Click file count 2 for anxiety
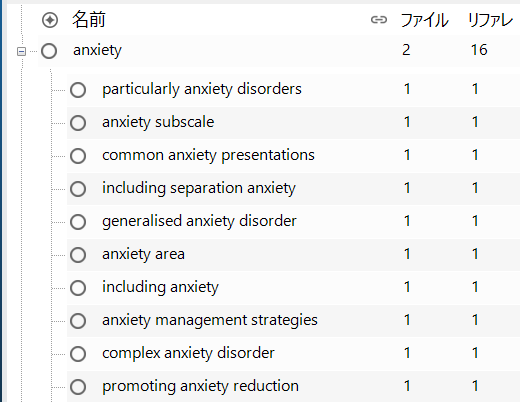 [x=406, y=50]
